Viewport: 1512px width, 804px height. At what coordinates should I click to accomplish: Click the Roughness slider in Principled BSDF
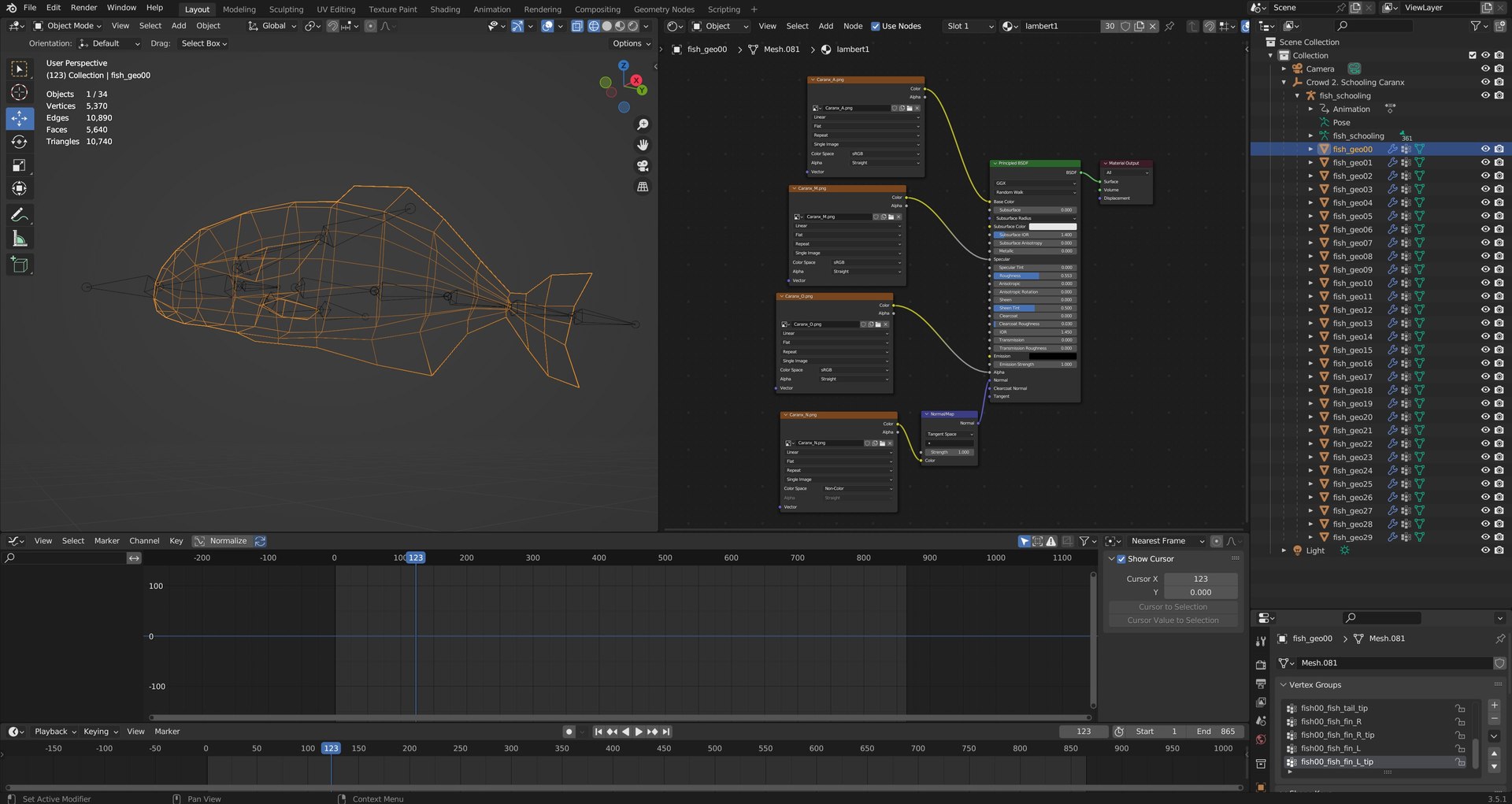1034,276
